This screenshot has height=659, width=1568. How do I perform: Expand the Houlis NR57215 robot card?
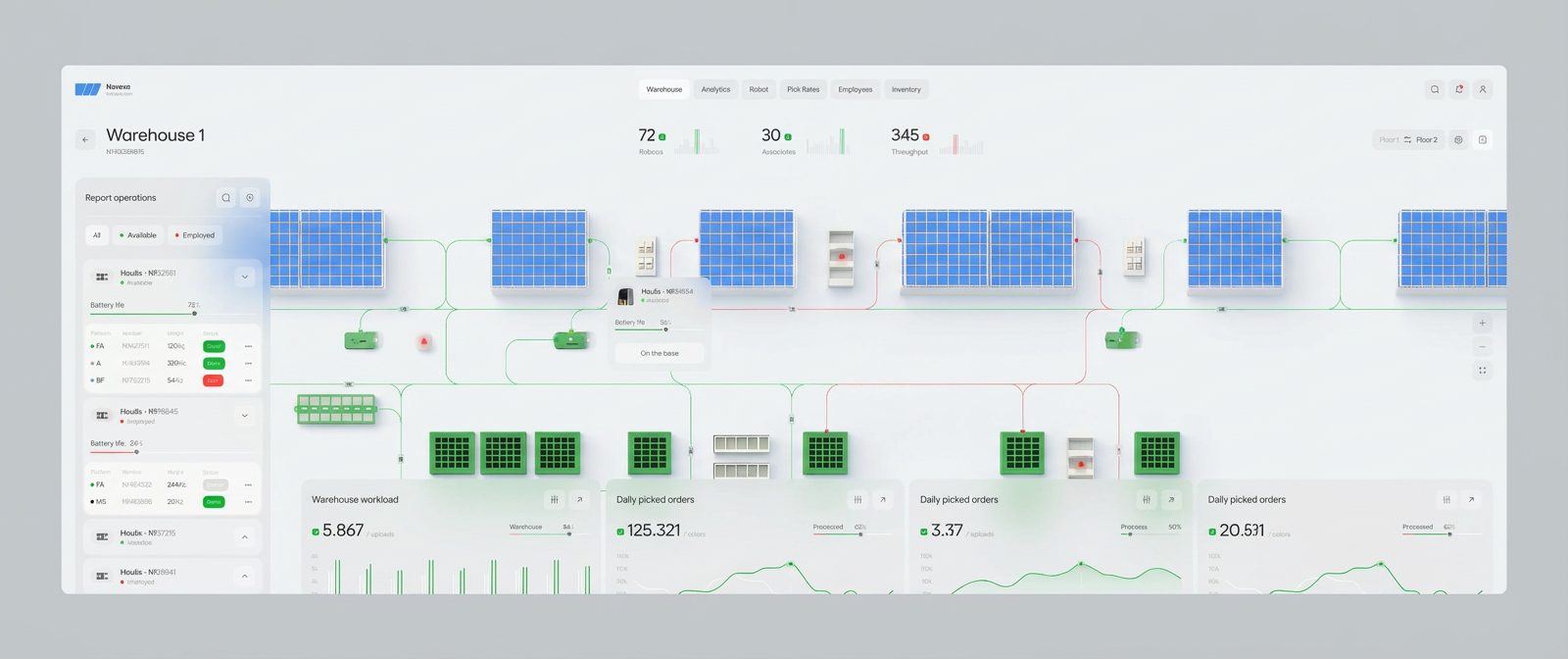click(245, 537)
